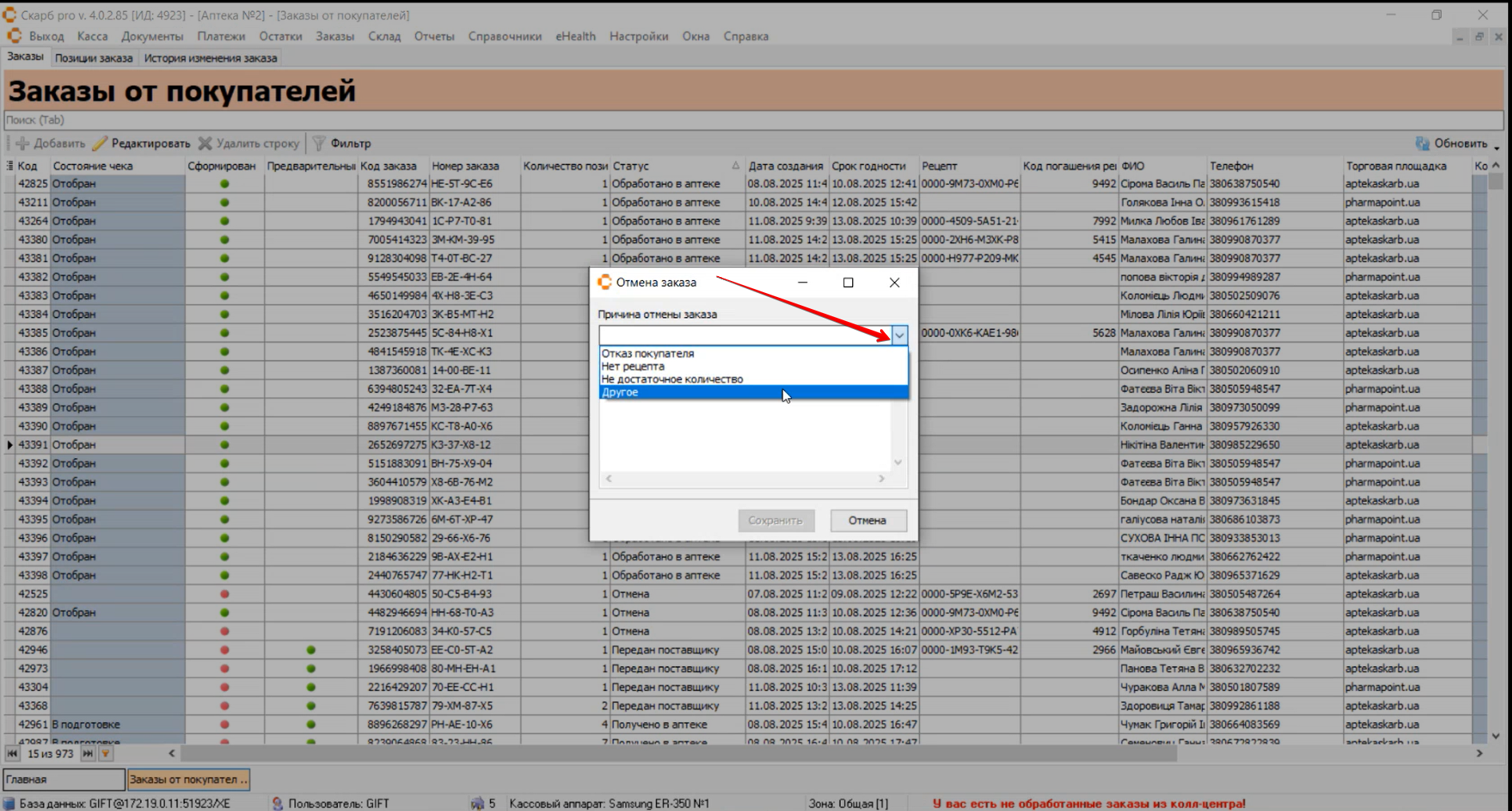Open the cancellation reason dropdown arrow
The width and height of the screenshot is (1512, 811).
[x=899, y=335]
